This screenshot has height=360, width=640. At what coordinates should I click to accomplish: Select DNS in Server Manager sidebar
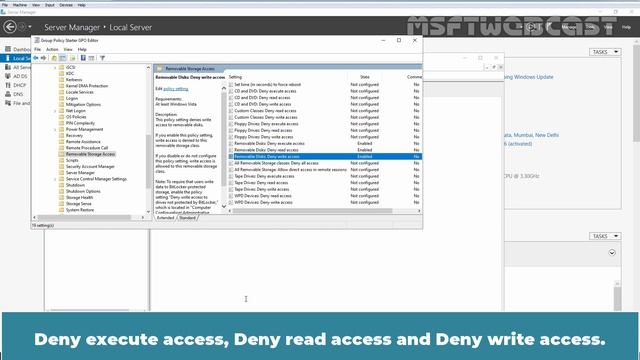(18, 94)
